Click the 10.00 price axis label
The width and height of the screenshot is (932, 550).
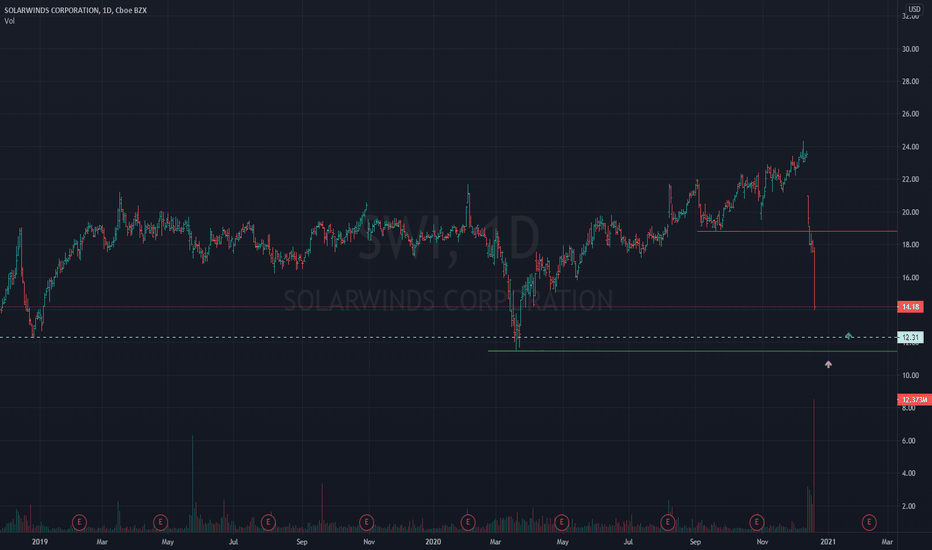911,375
